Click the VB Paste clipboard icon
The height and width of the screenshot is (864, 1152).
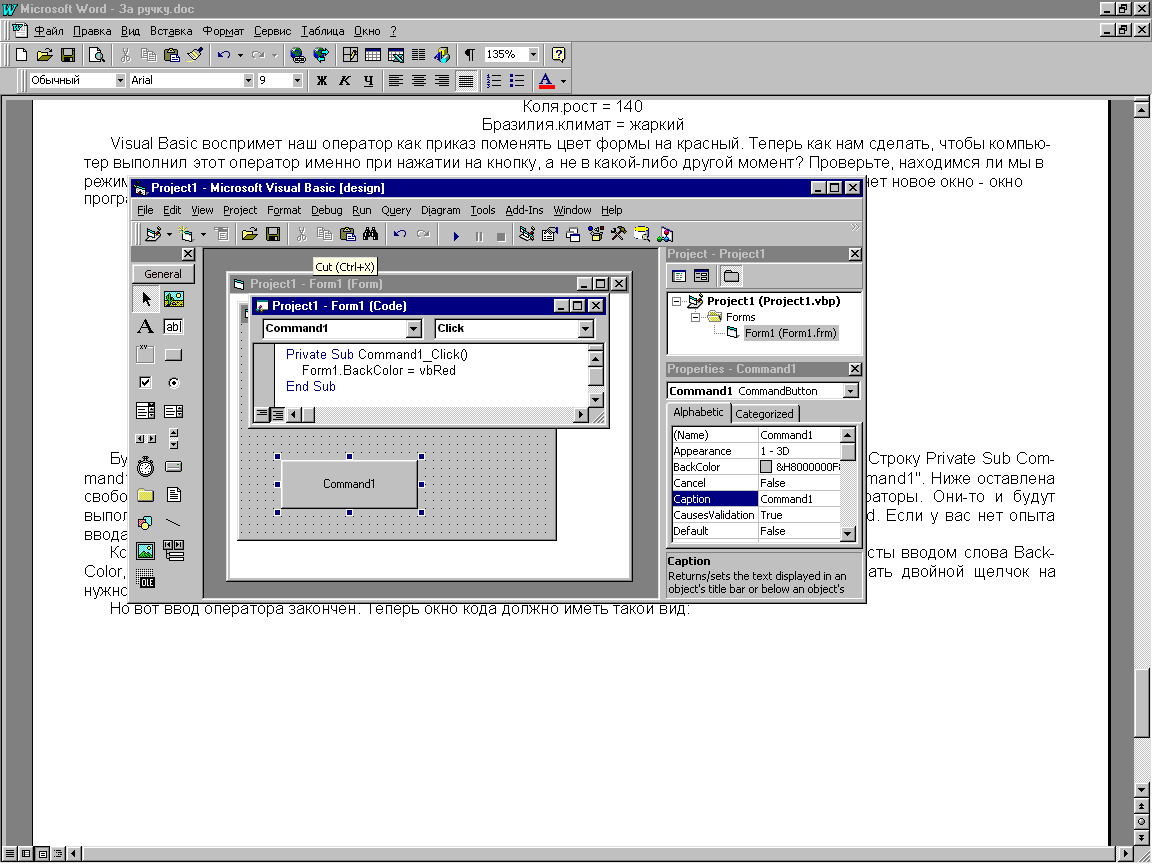click(x=348, y=234)
